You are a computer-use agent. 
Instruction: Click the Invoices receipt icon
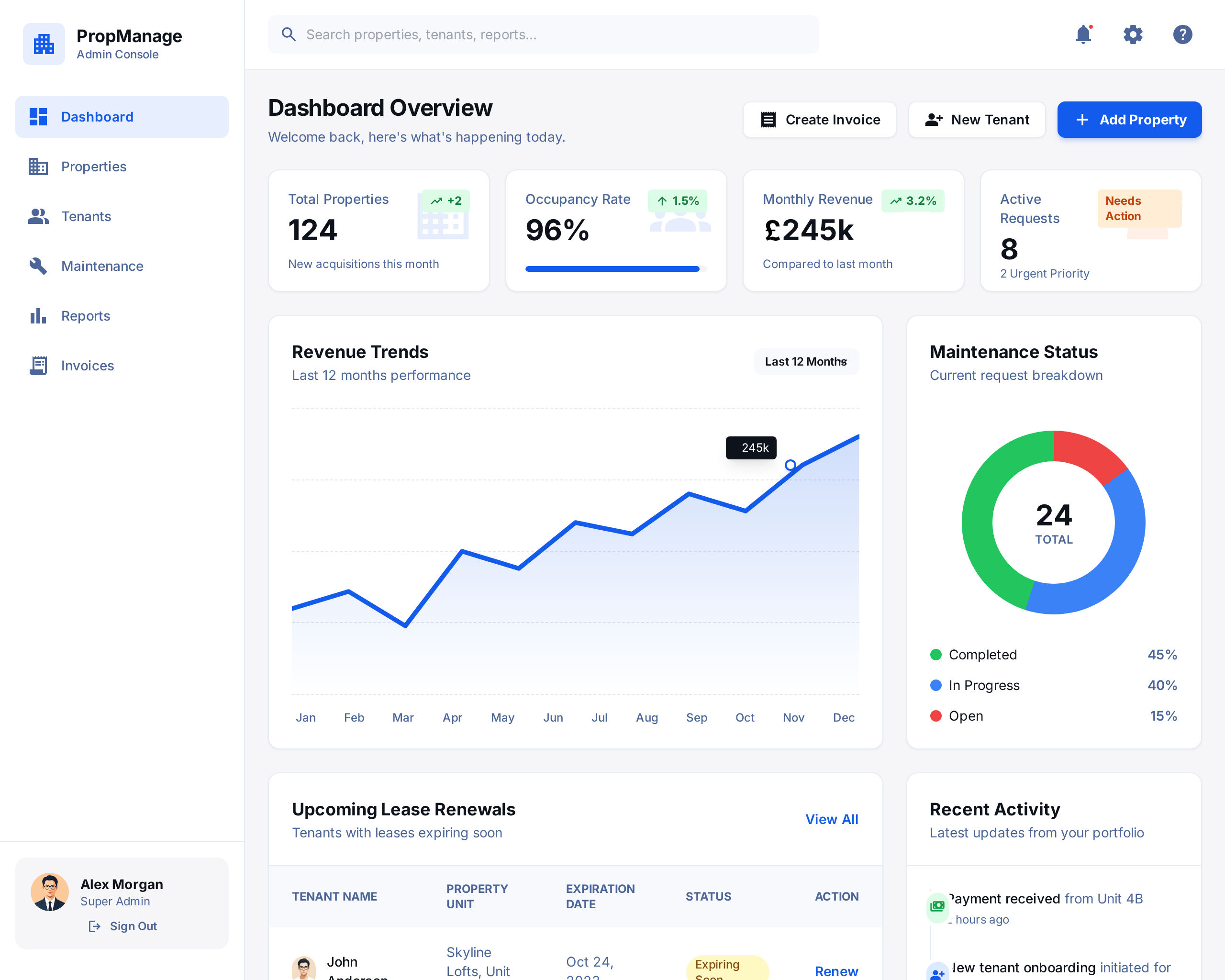[x=37, y=365]
